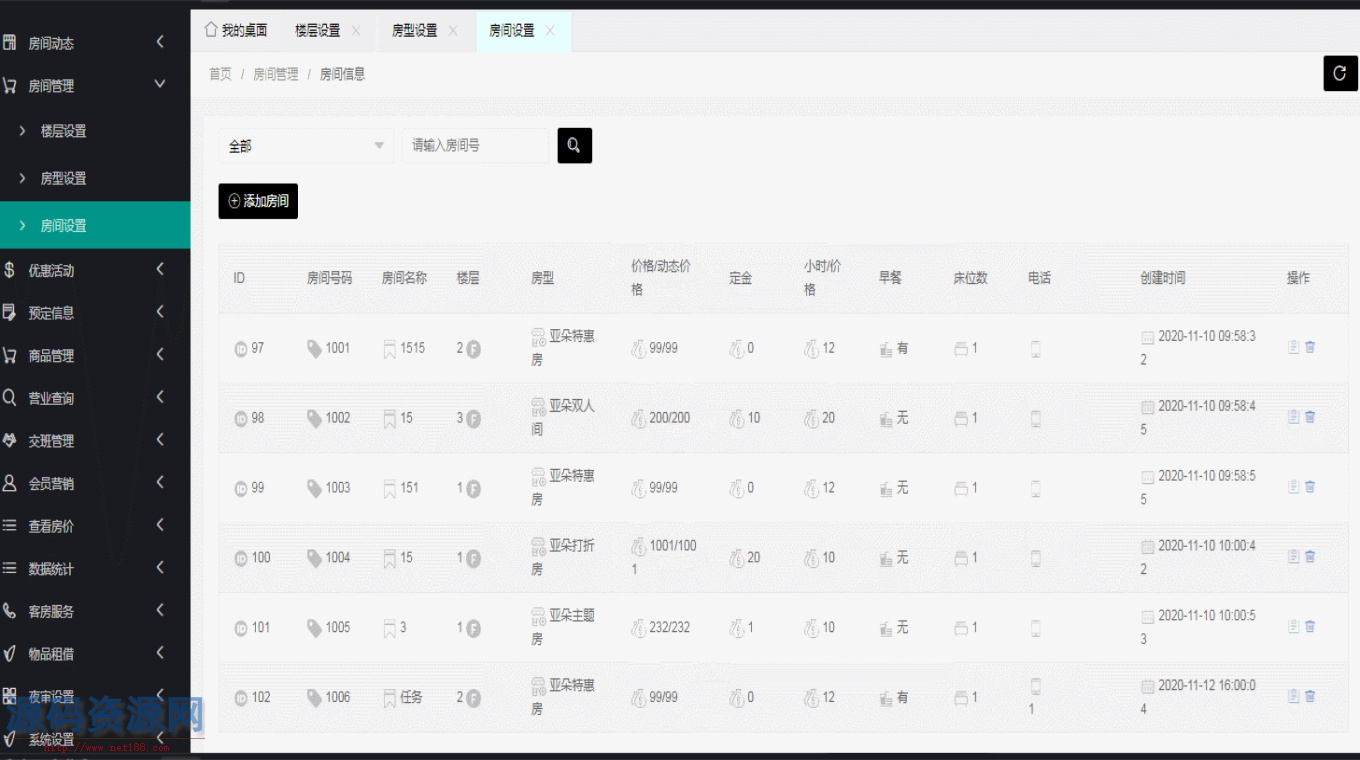Viewport: 1360px width, 760px height.
Task: Click the phone icon beside 客房服务
Action: [9, 610]
